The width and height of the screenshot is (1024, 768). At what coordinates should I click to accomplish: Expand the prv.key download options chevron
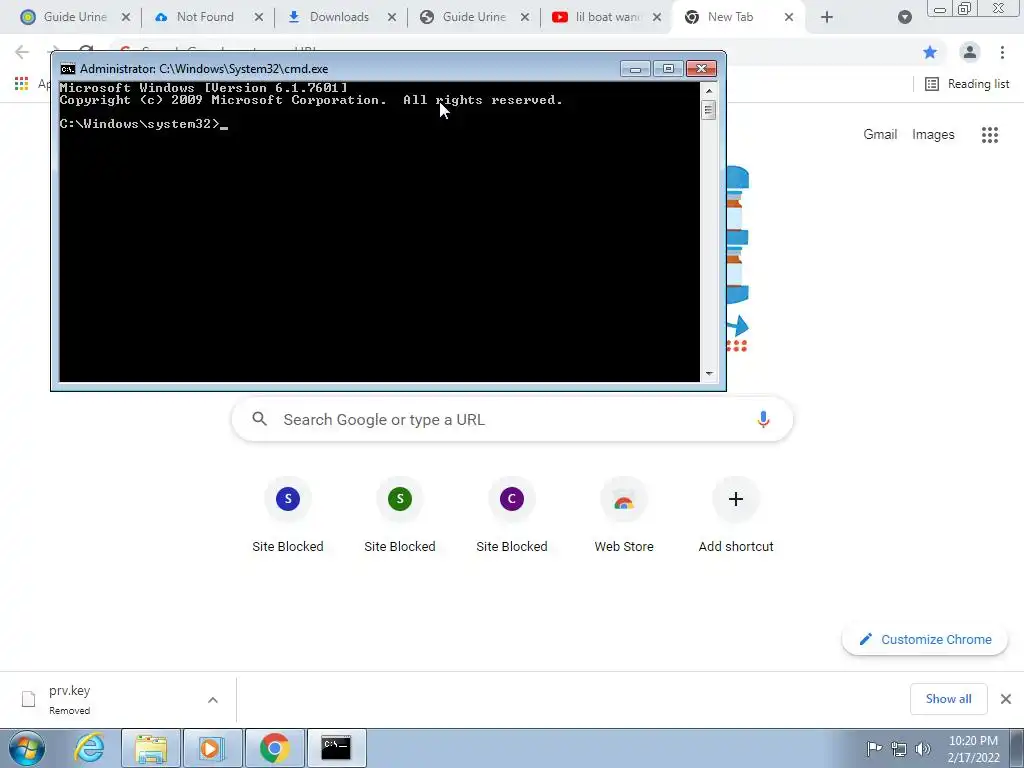point(213,699)
